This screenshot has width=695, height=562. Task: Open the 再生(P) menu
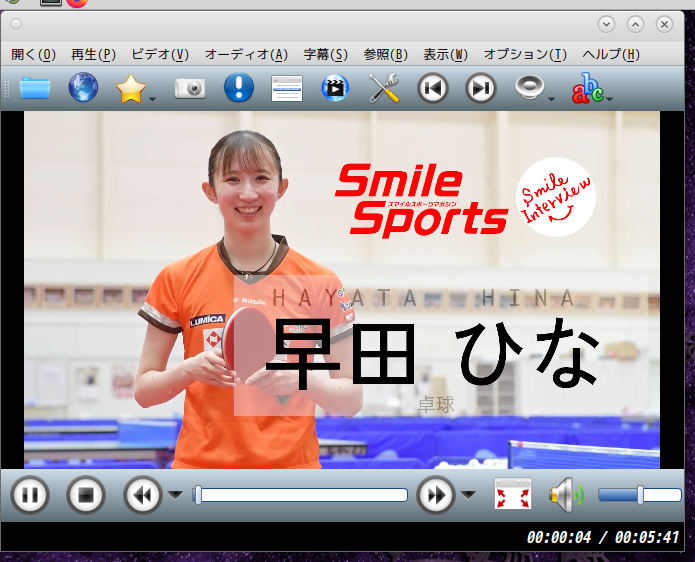click(94, 55)
